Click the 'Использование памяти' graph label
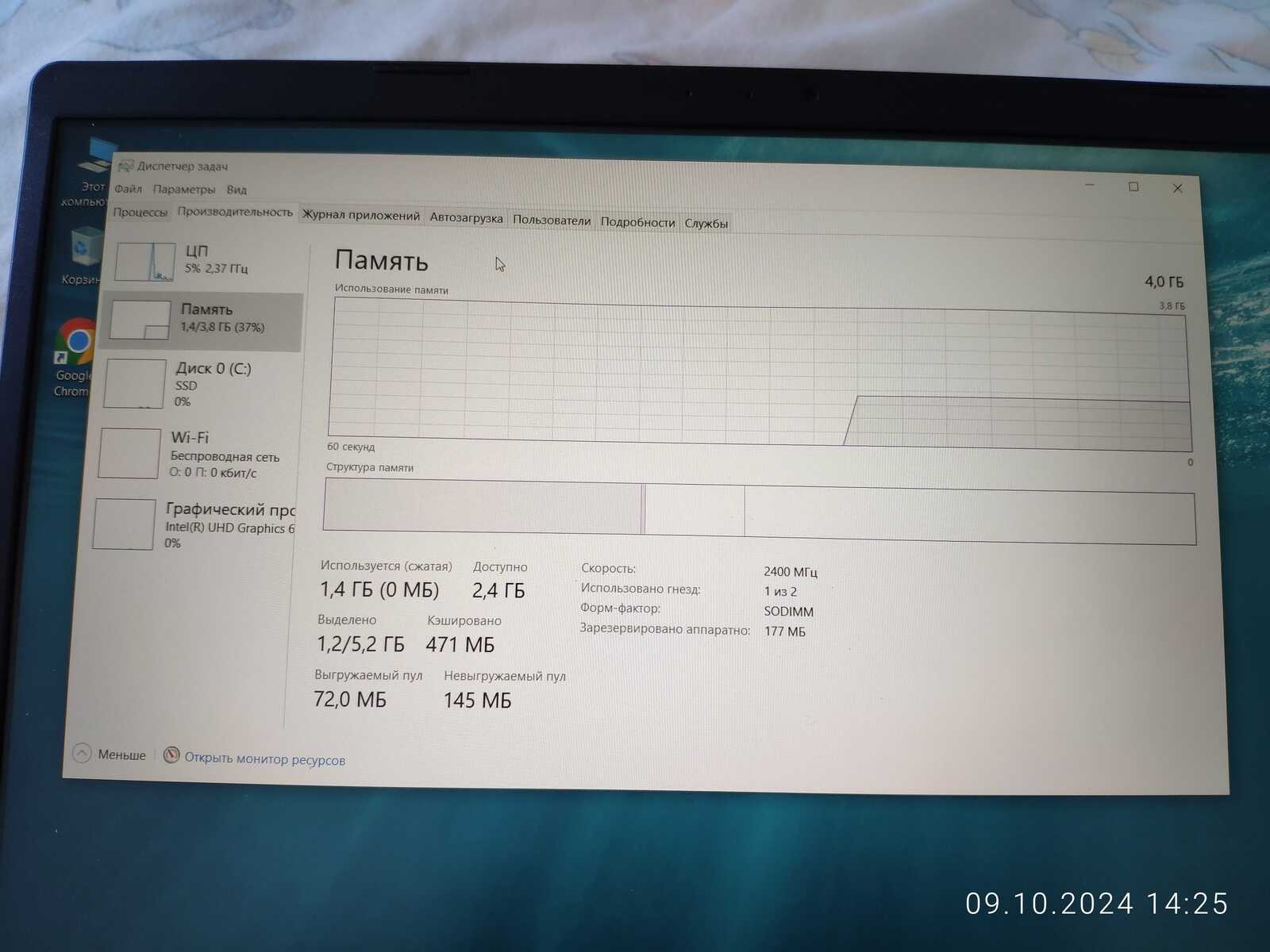Viewport: 1270px width, 952px height. click(391, 290)
